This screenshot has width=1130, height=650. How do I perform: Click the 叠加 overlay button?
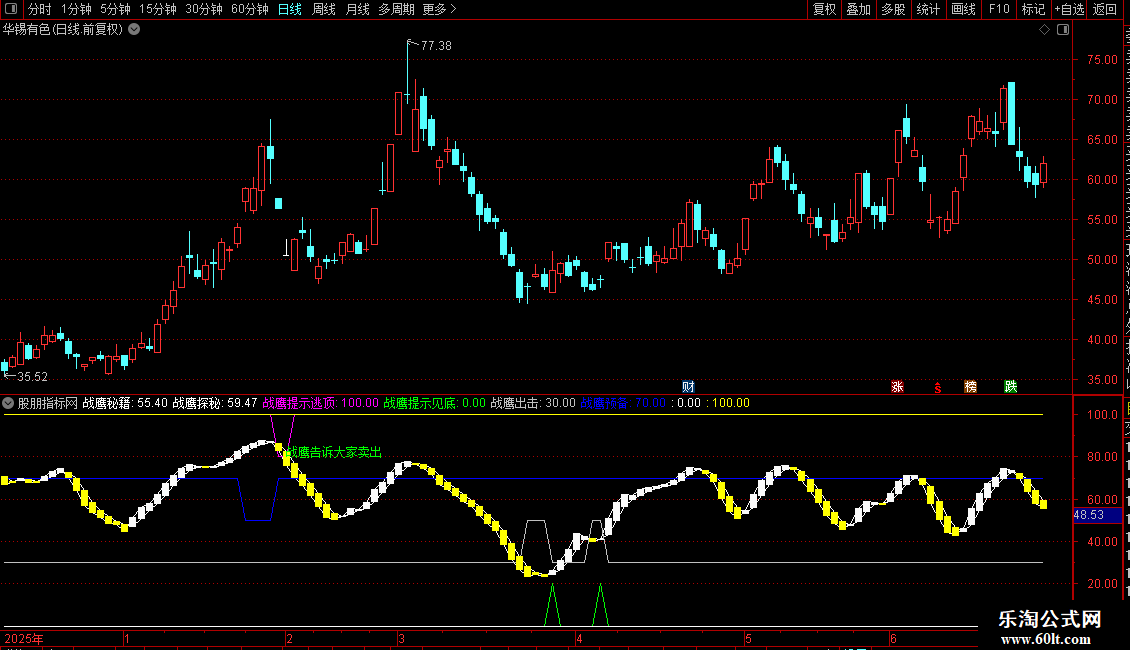coord(858,9)
